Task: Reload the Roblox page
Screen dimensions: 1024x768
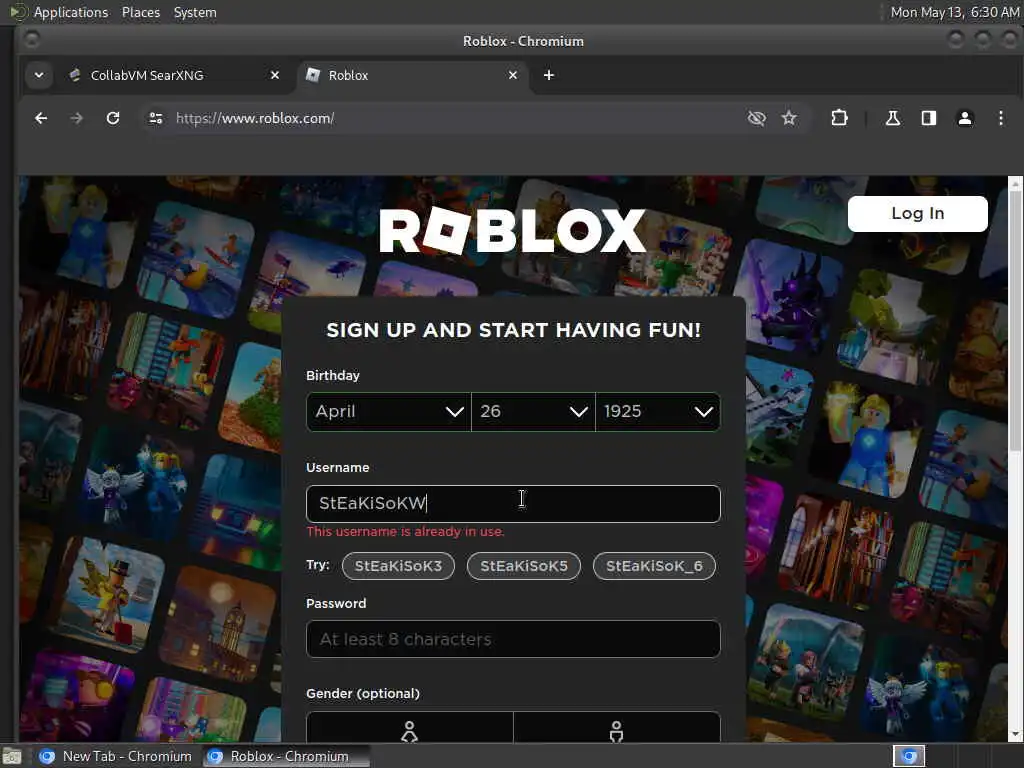Action: point(113,118)
